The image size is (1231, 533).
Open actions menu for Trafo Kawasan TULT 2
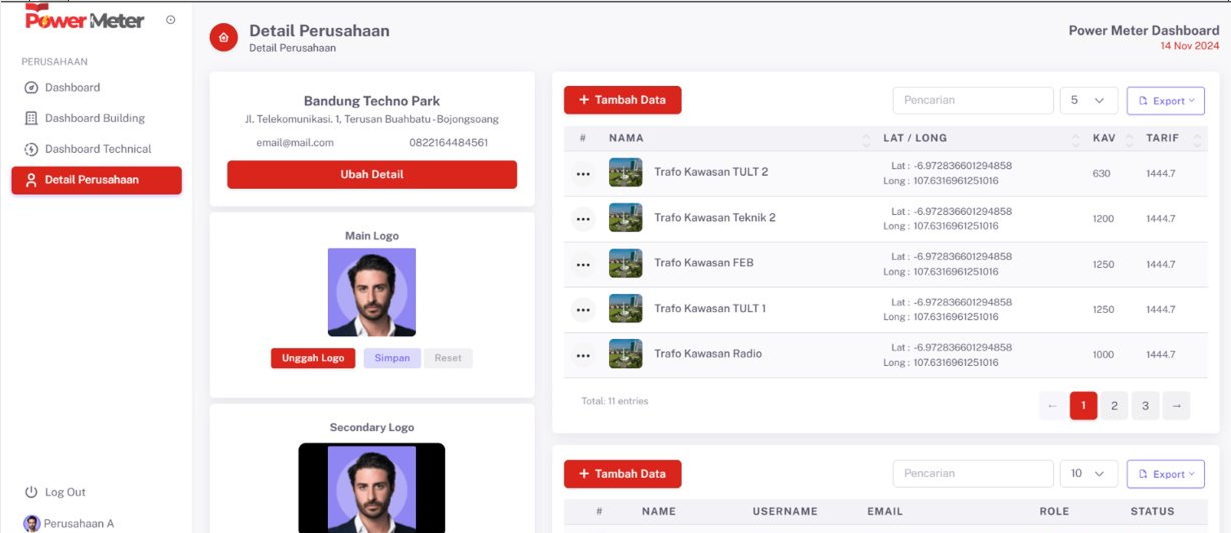coord(583,174)
